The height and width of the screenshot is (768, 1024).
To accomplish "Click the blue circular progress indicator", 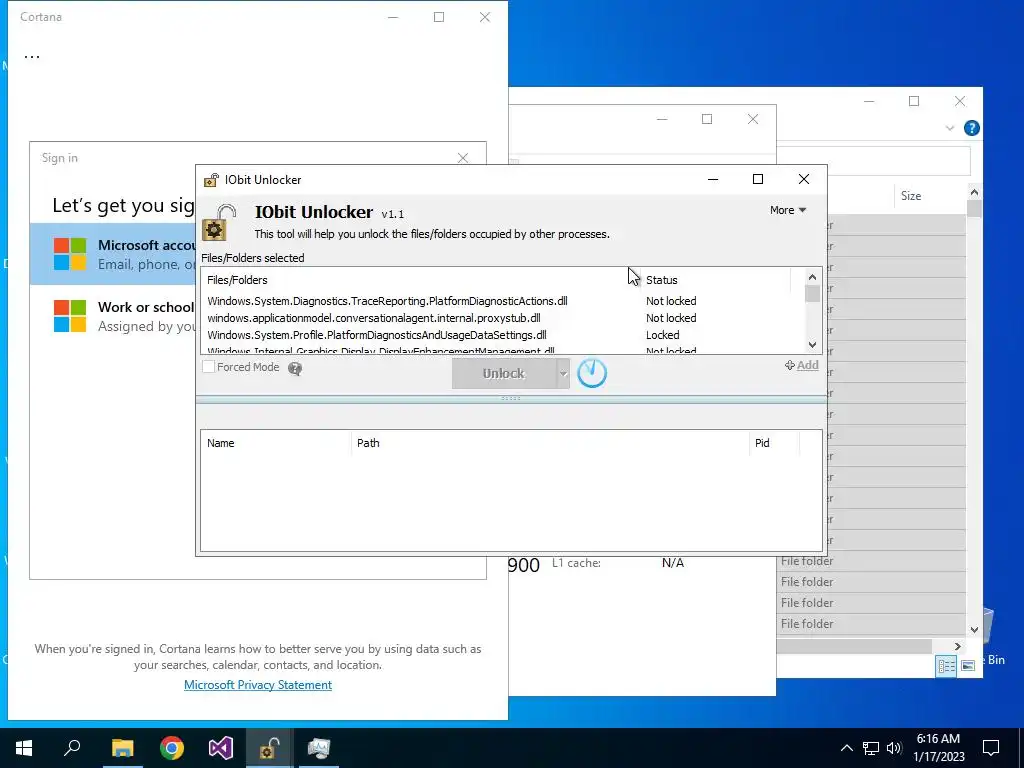I will [x=592, y=373].
